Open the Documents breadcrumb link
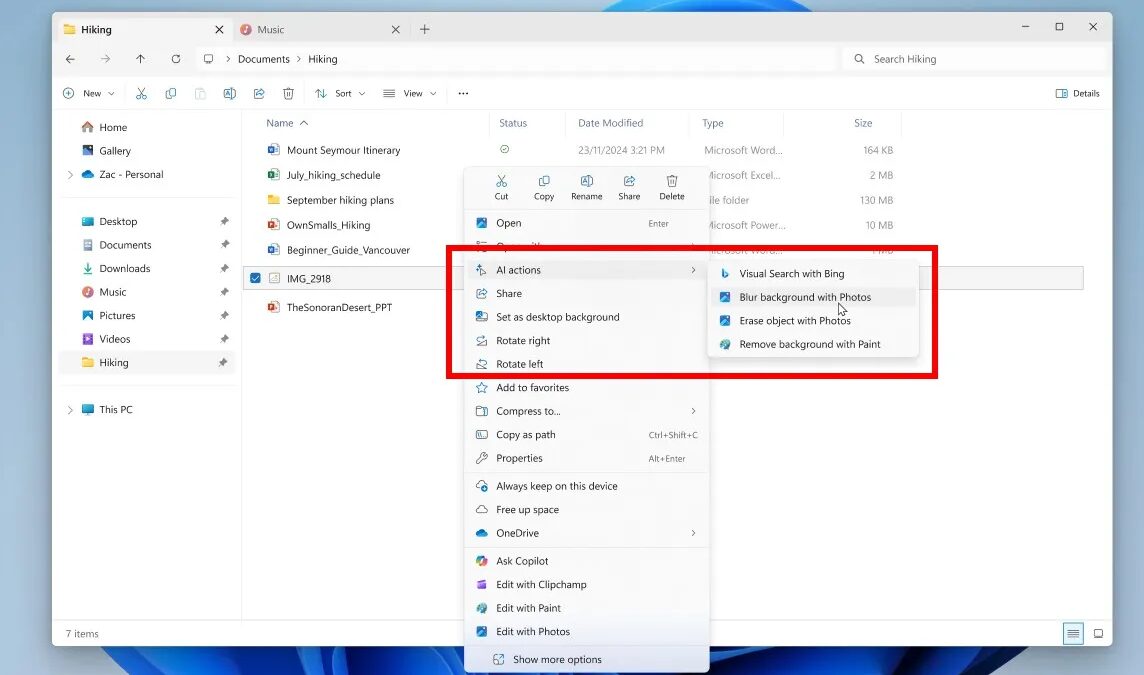This screenshot has height=675, width=1144. click(x=263, y=59)
